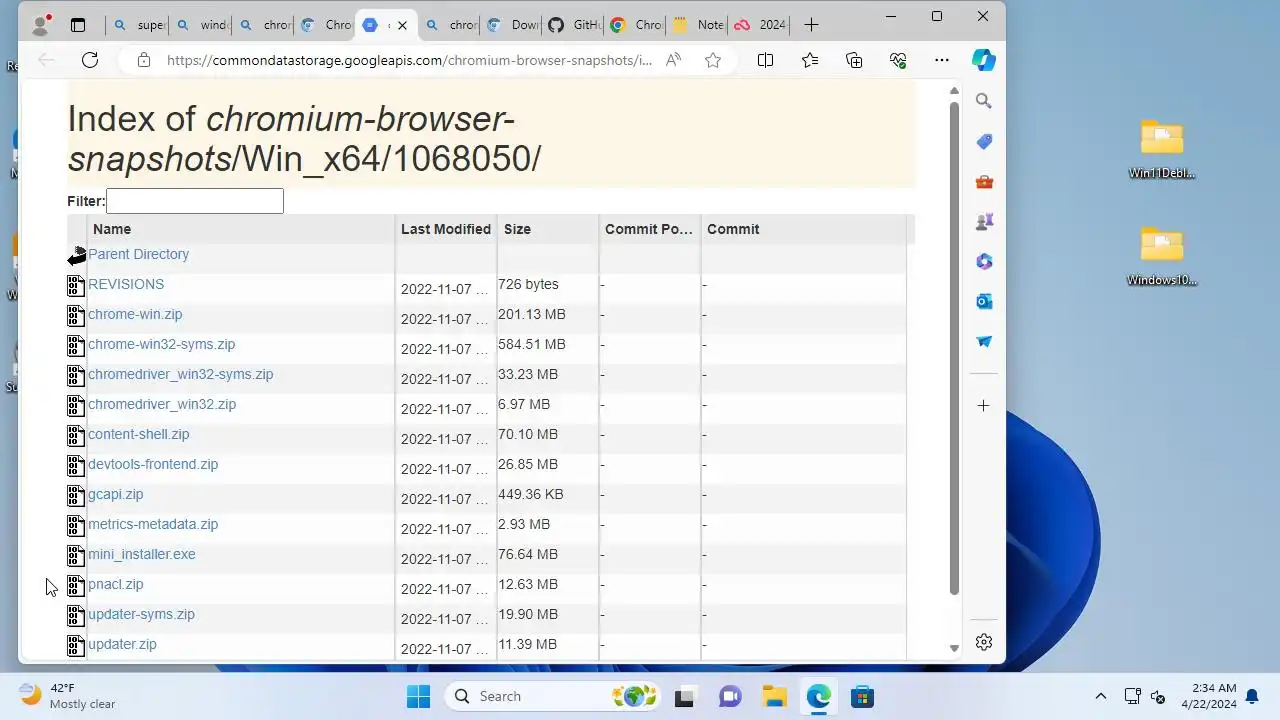1280x720 pixels.
Task: Open File Explorer from taskbar
Action: click(774, 696)
